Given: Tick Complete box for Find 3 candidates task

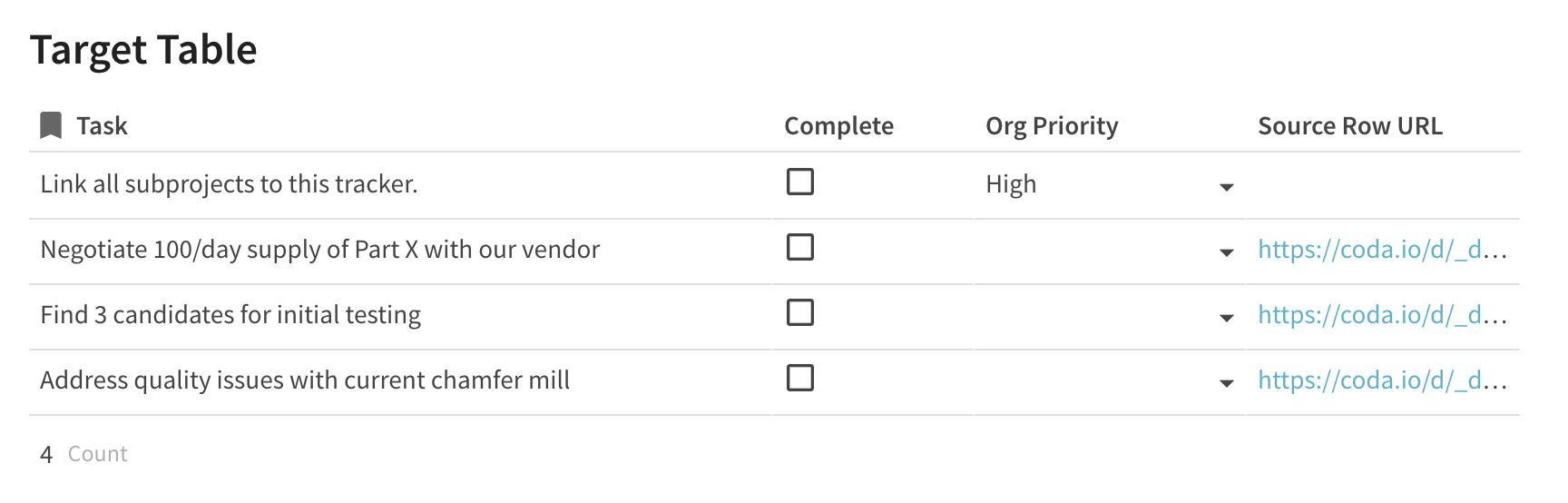Looking at the screenshot, I should pyautogui.click(x=799, y=313).
